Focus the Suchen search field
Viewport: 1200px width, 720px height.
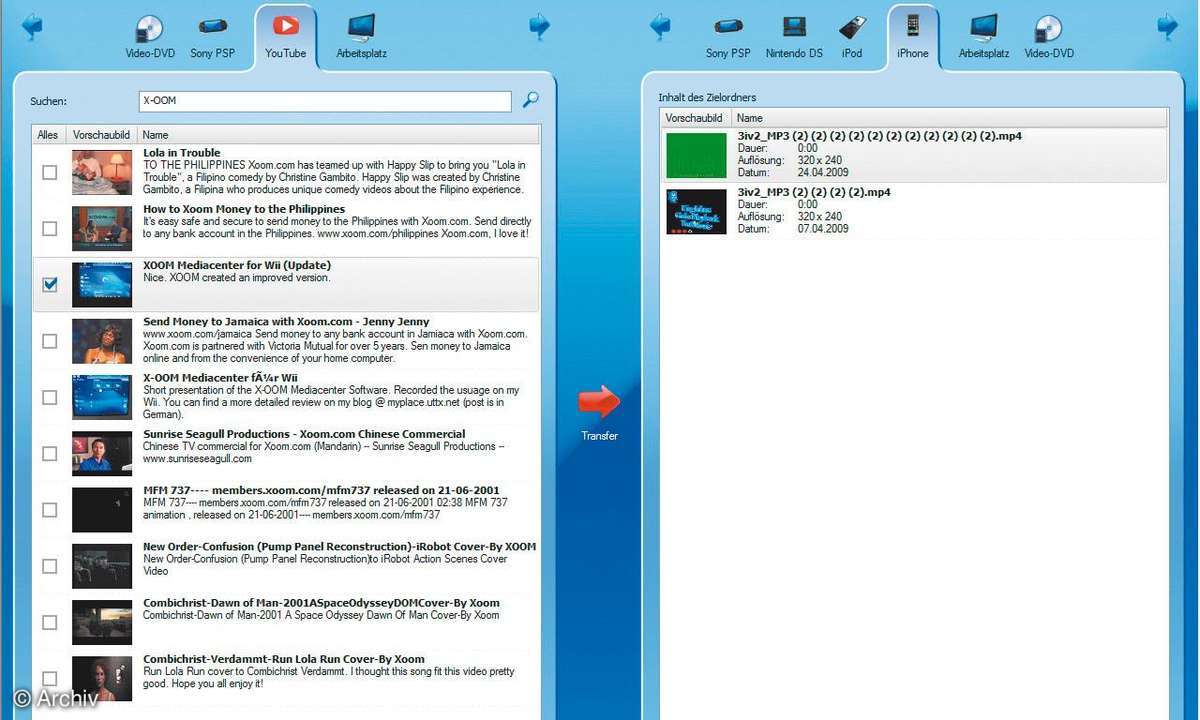coord(325,101)
